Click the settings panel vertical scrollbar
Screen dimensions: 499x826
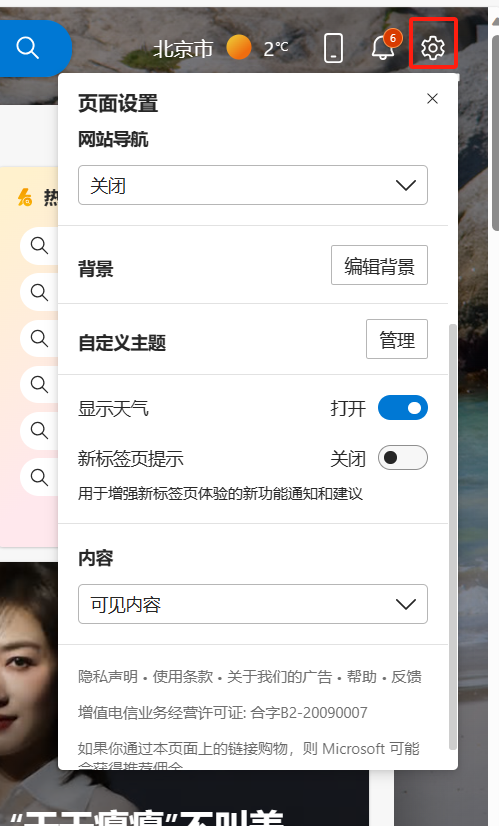pyautogui.click(x=453, y=536)
